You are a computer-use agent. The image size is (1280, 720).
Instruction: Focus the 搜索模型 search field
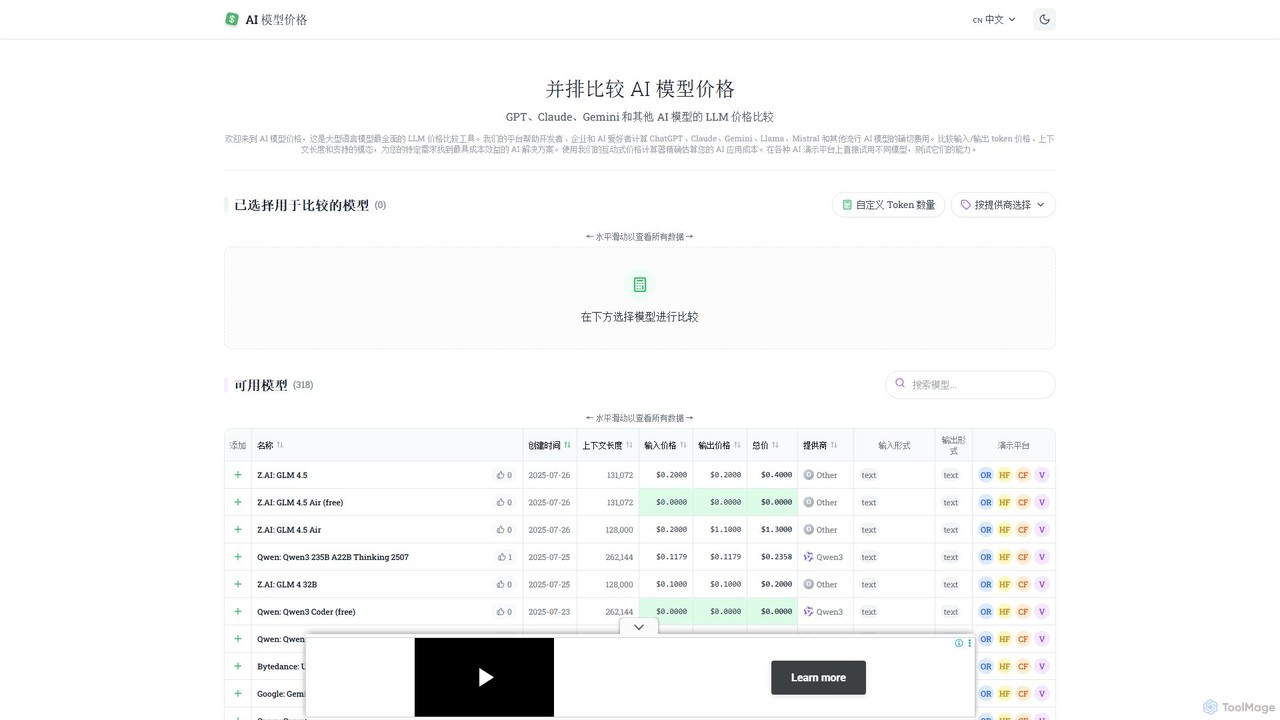coord(970,384)
